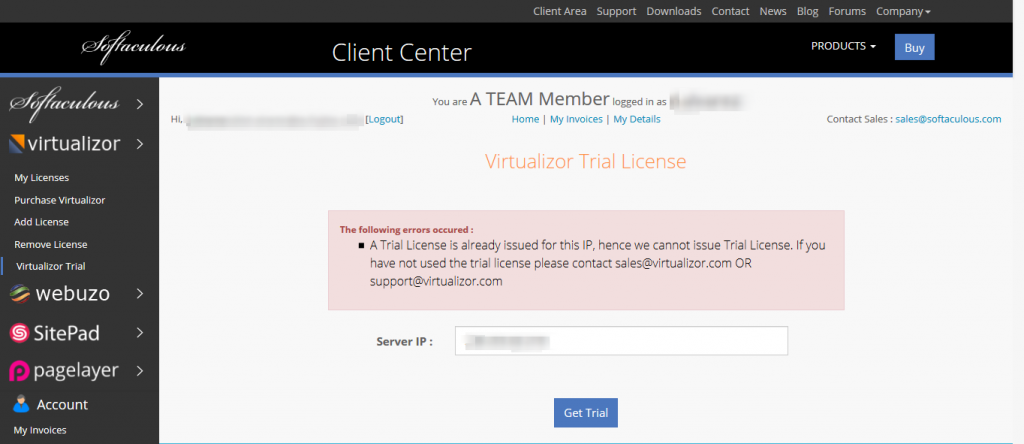Go to the Home link
This screenshot has height=444, width=1024.
click(525, 119)
